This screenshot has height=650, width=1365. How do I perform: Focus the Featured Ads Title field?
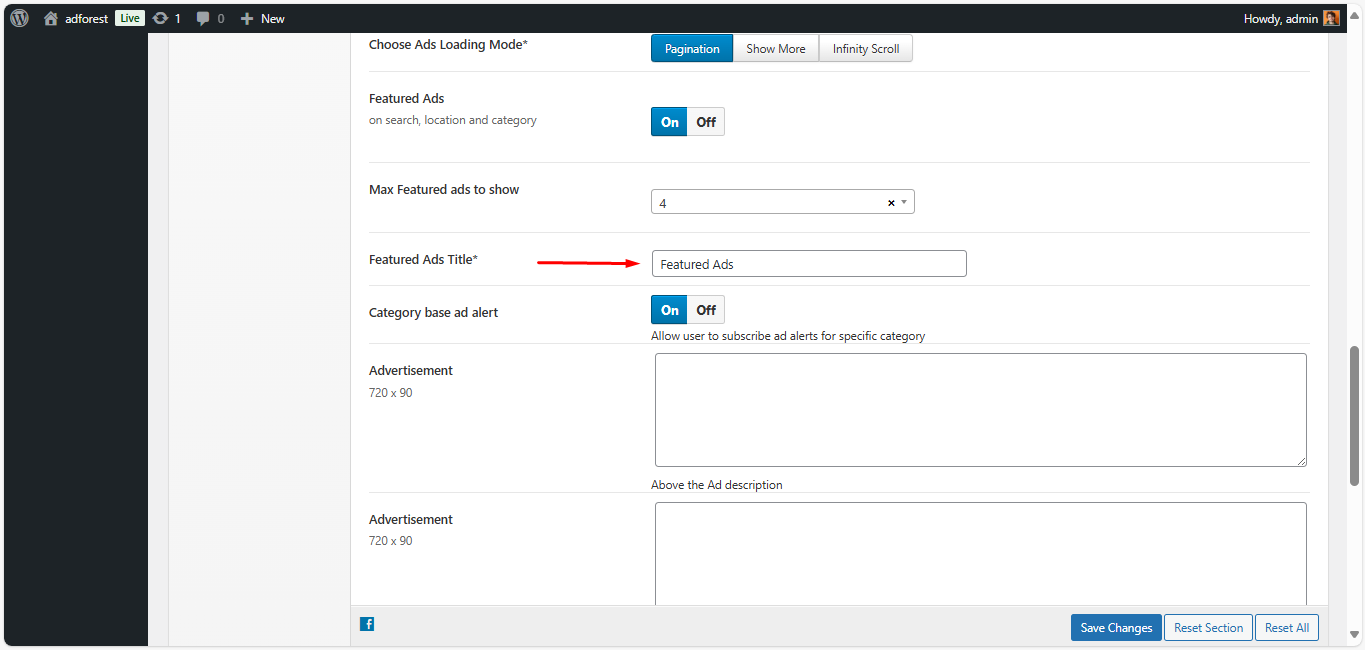tap(808, 264)
